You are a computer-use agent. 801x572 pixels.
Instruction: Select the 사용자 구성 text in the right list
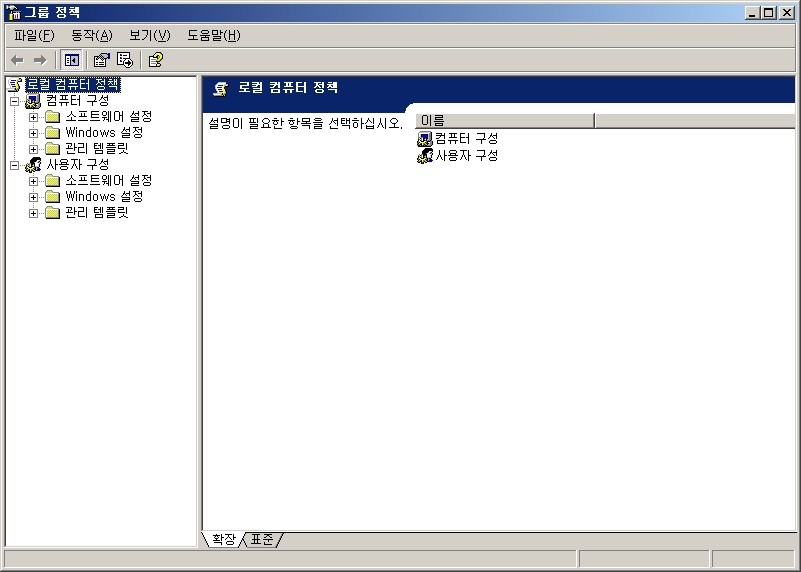466,156
